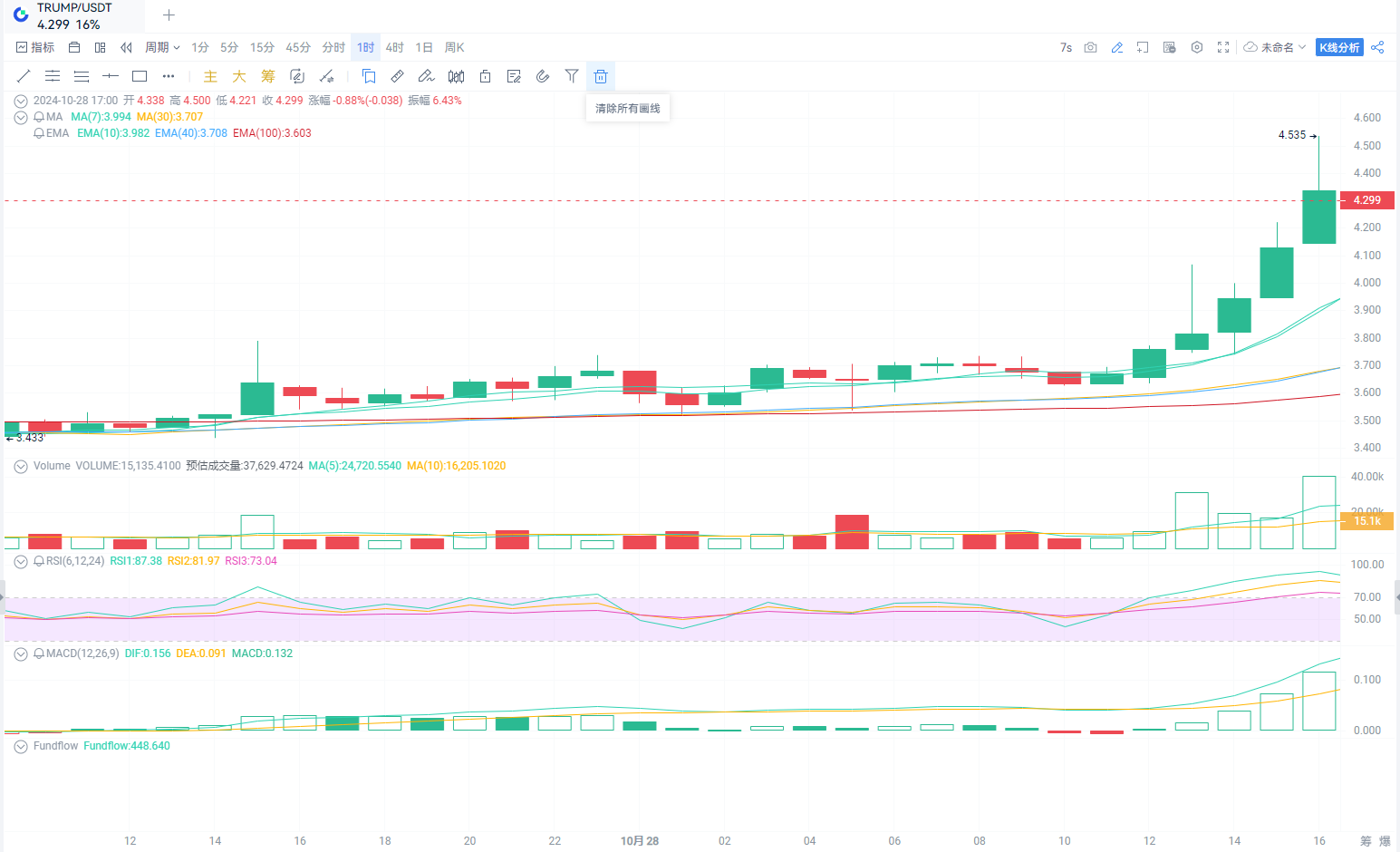Select the trend line drawing tool

tap(24, 76)
